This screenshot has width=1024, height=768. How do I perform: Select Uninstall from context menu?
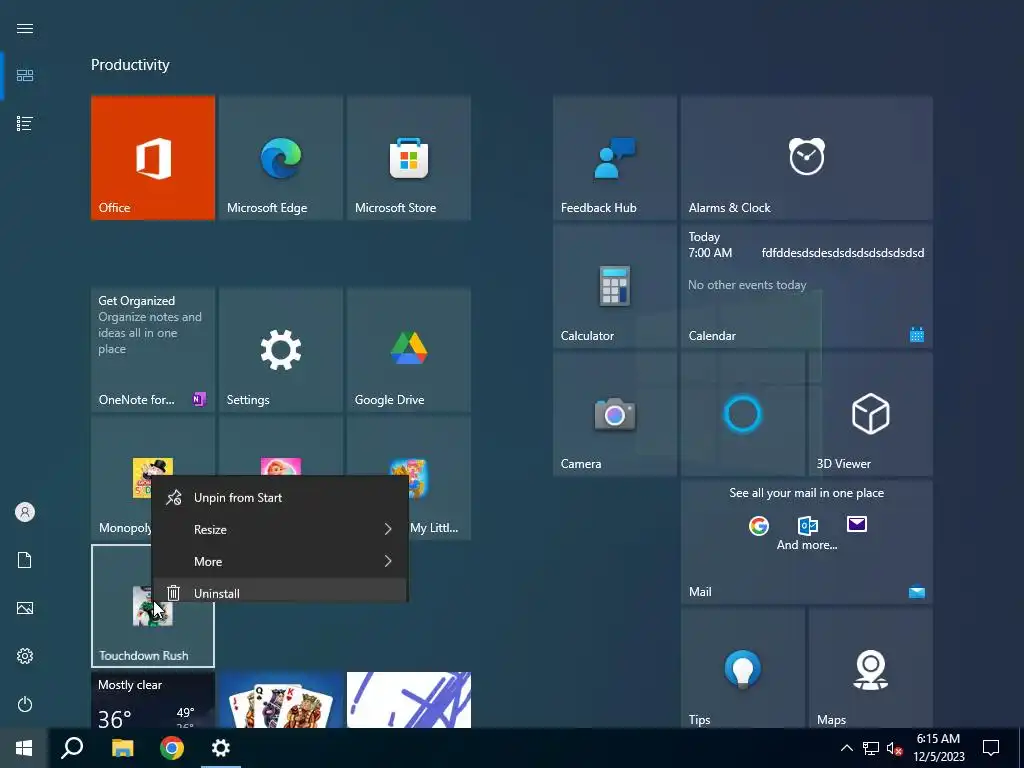click(280, 590)
